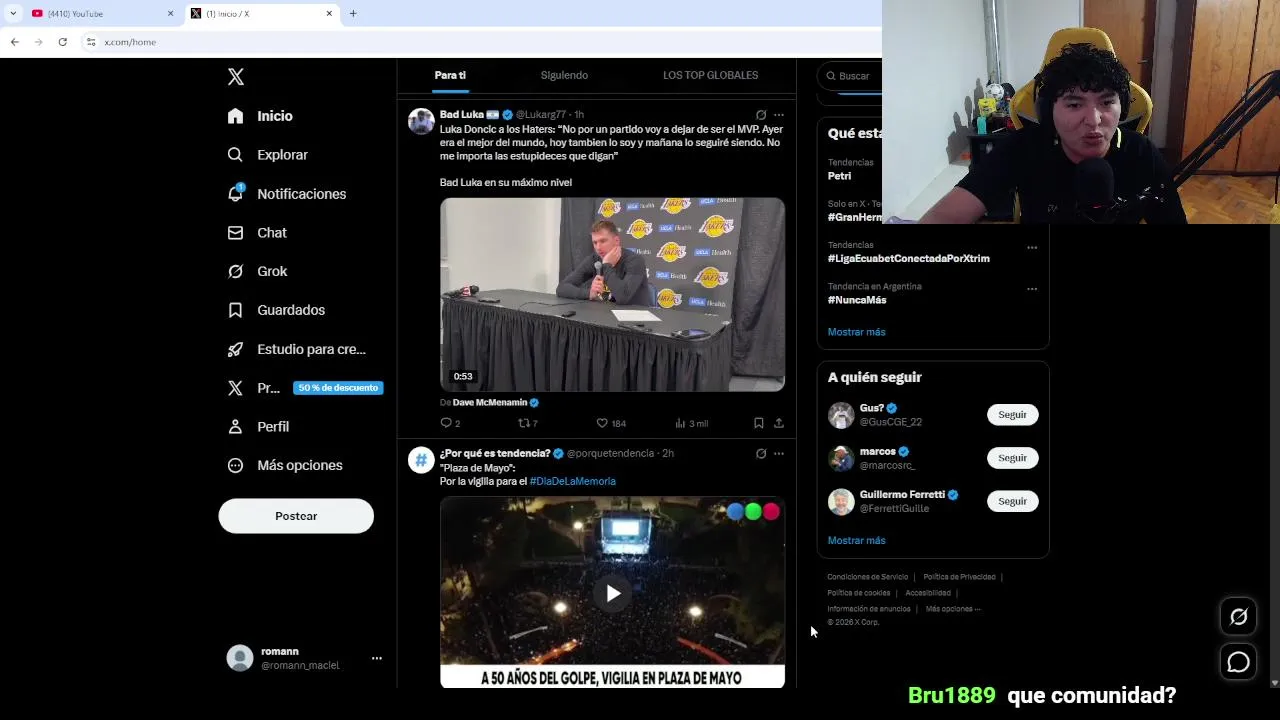Open the Luka Doncic press conference video
Image resolution: width=1280 pixels, height=720 pixels.
tap(612, 294)
